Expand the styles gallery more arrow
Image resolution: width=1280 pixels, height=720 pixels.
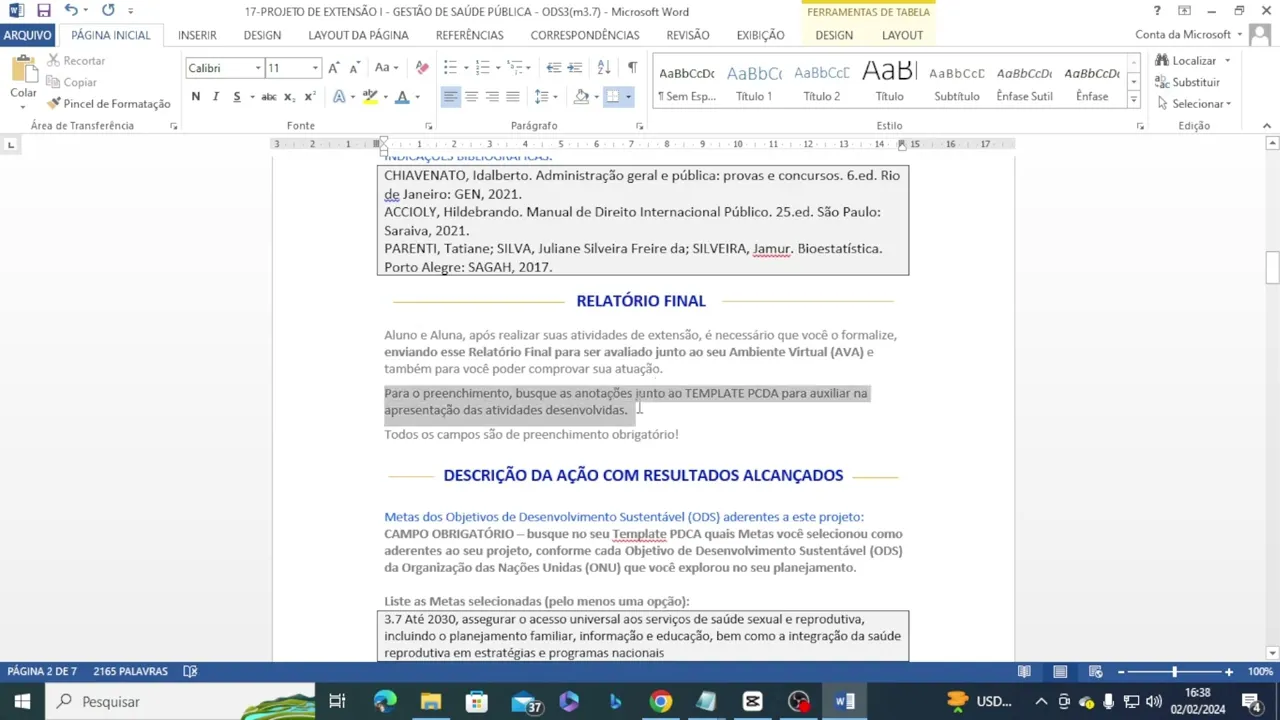1133,99
